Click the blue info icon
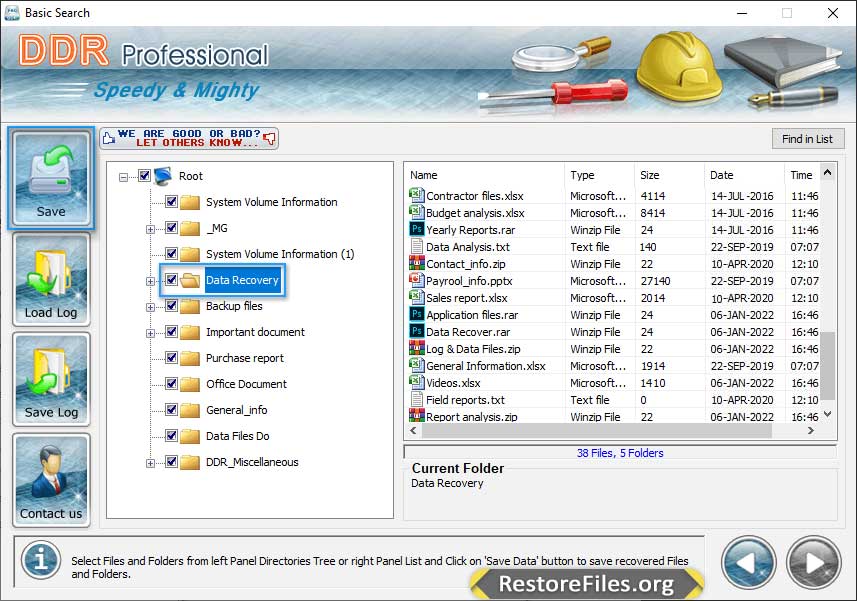This screenshot has height=601, width=857. click(x=41, y=559)
